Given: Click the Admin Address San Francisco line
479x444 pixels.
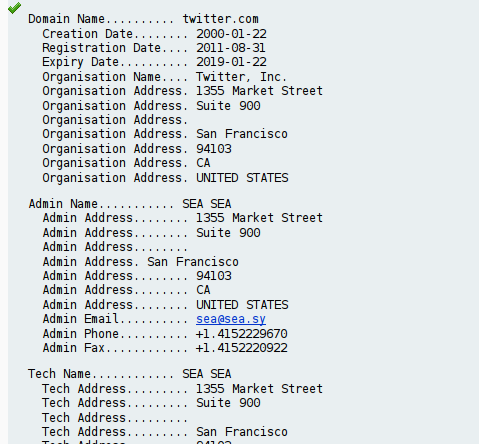Looking at the screenshot, I should click(x=141, y=262).
